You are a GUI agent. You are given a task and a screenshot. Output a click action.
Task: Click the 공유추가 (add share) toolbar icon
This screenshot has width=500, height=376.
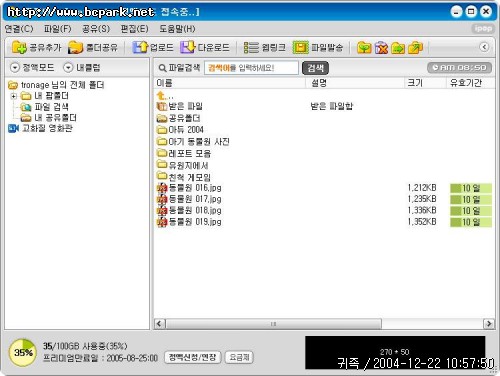point(19,47)
